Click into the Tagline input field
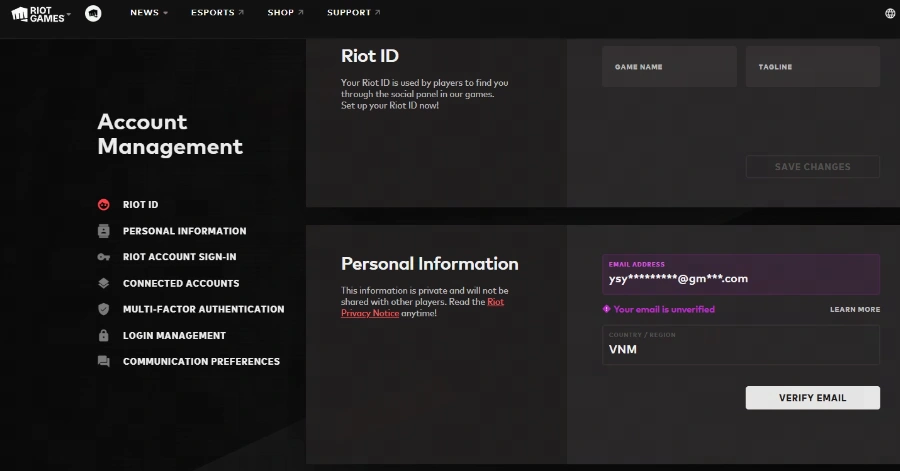This screenshot has height=471, width=900. click(x=812, y=67)
